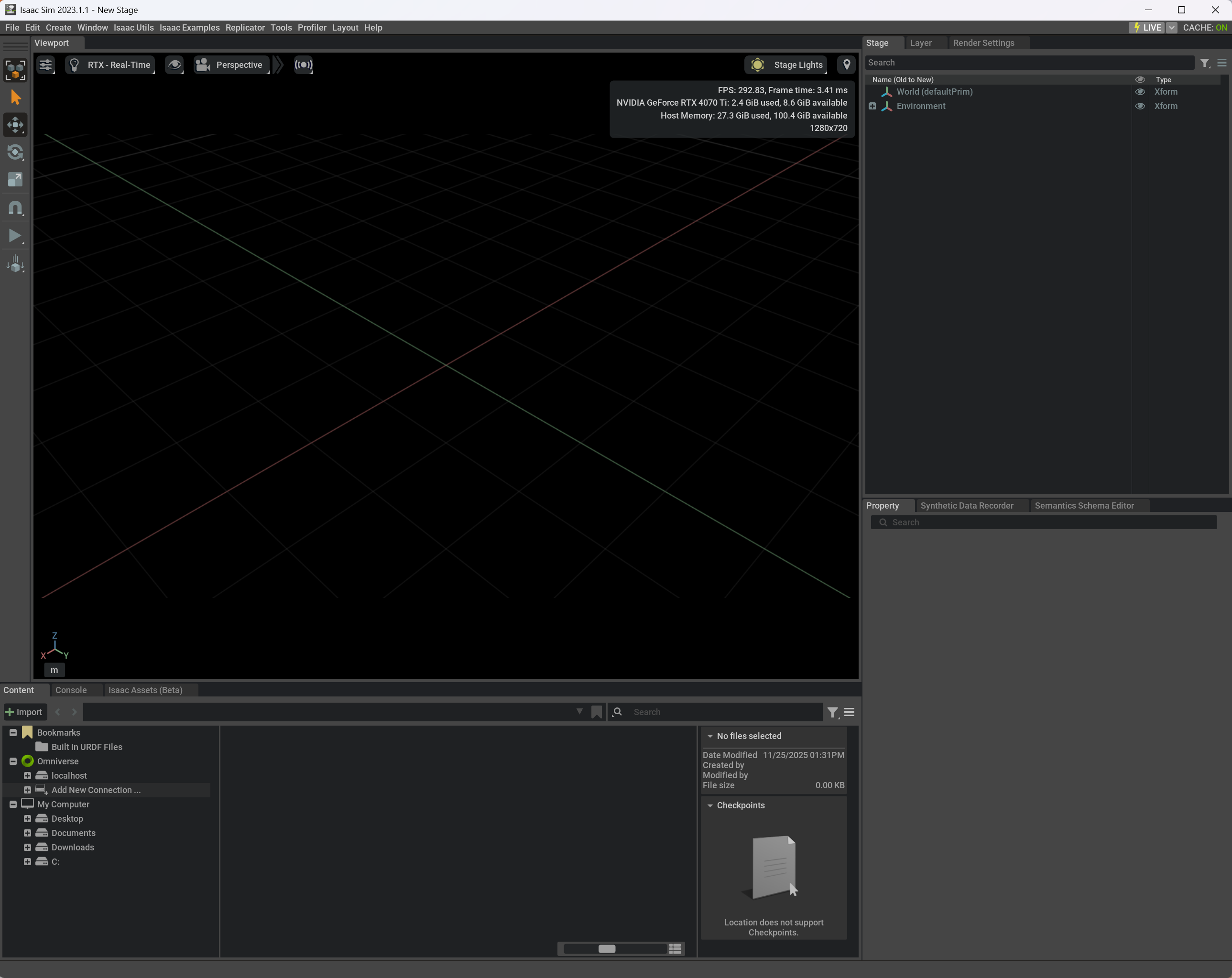The image size is (1232, 978).
Task: Hide the Environment prim via eye icon
Action: click(x=1139, y=106)
